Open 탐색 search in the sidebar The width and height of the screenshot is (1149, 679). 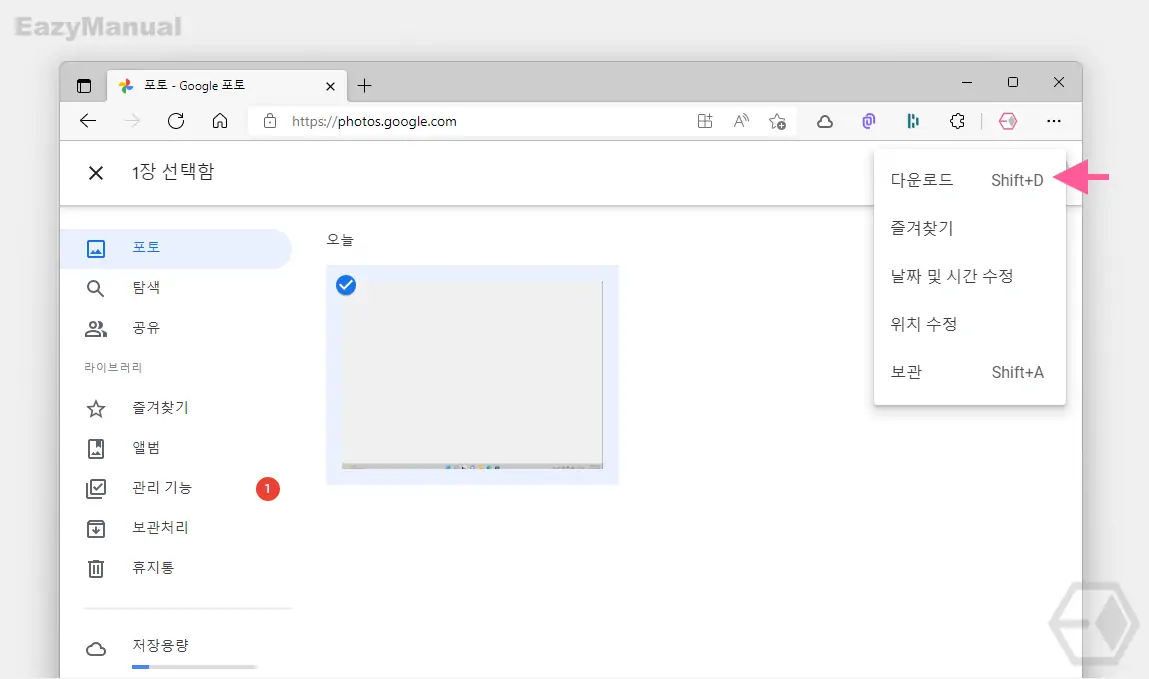(176, 288)
